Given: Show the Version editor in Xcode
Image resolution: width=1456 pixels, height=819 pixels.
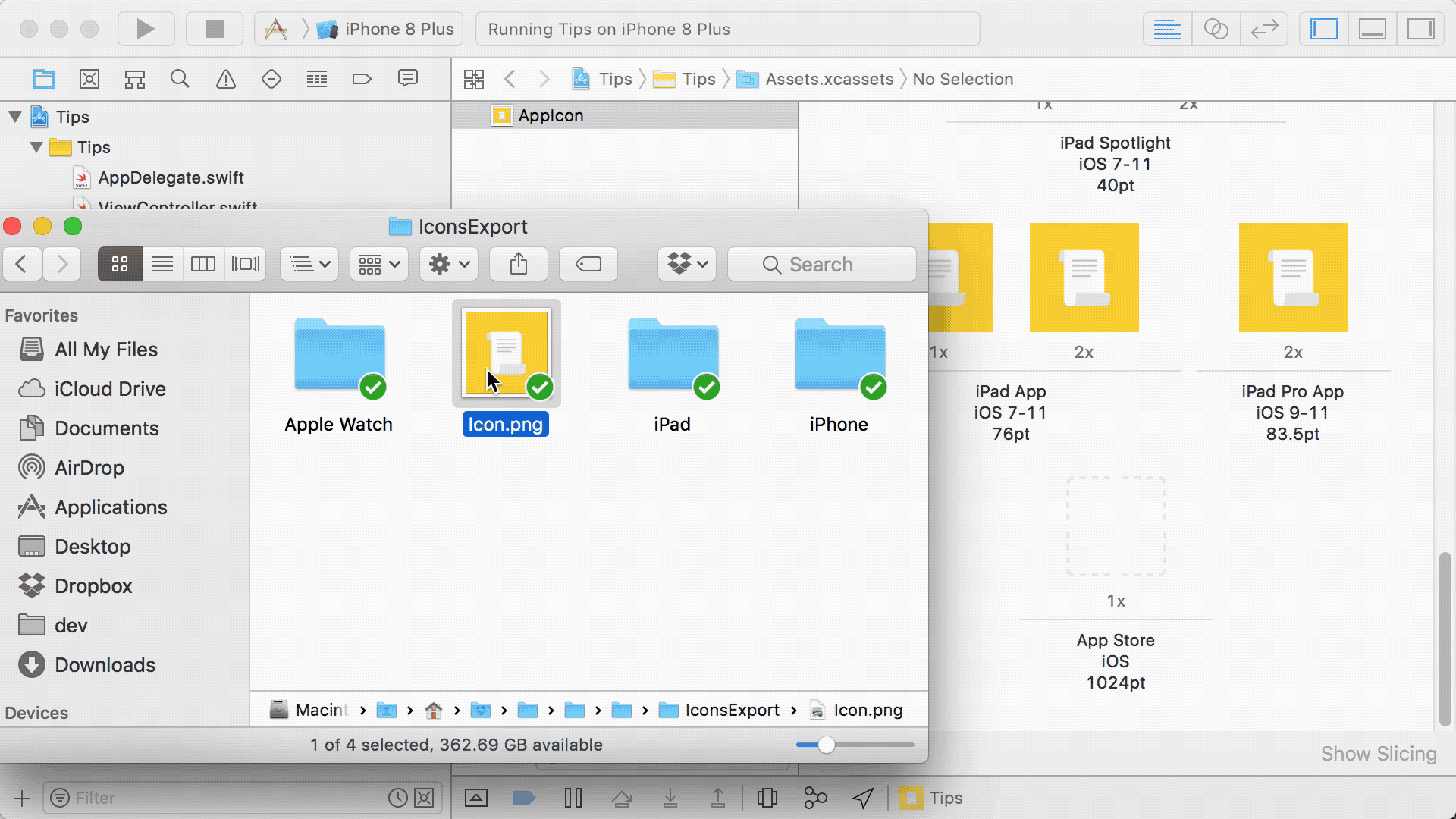Looking at the screenshot, I should tap(1264, 29).
